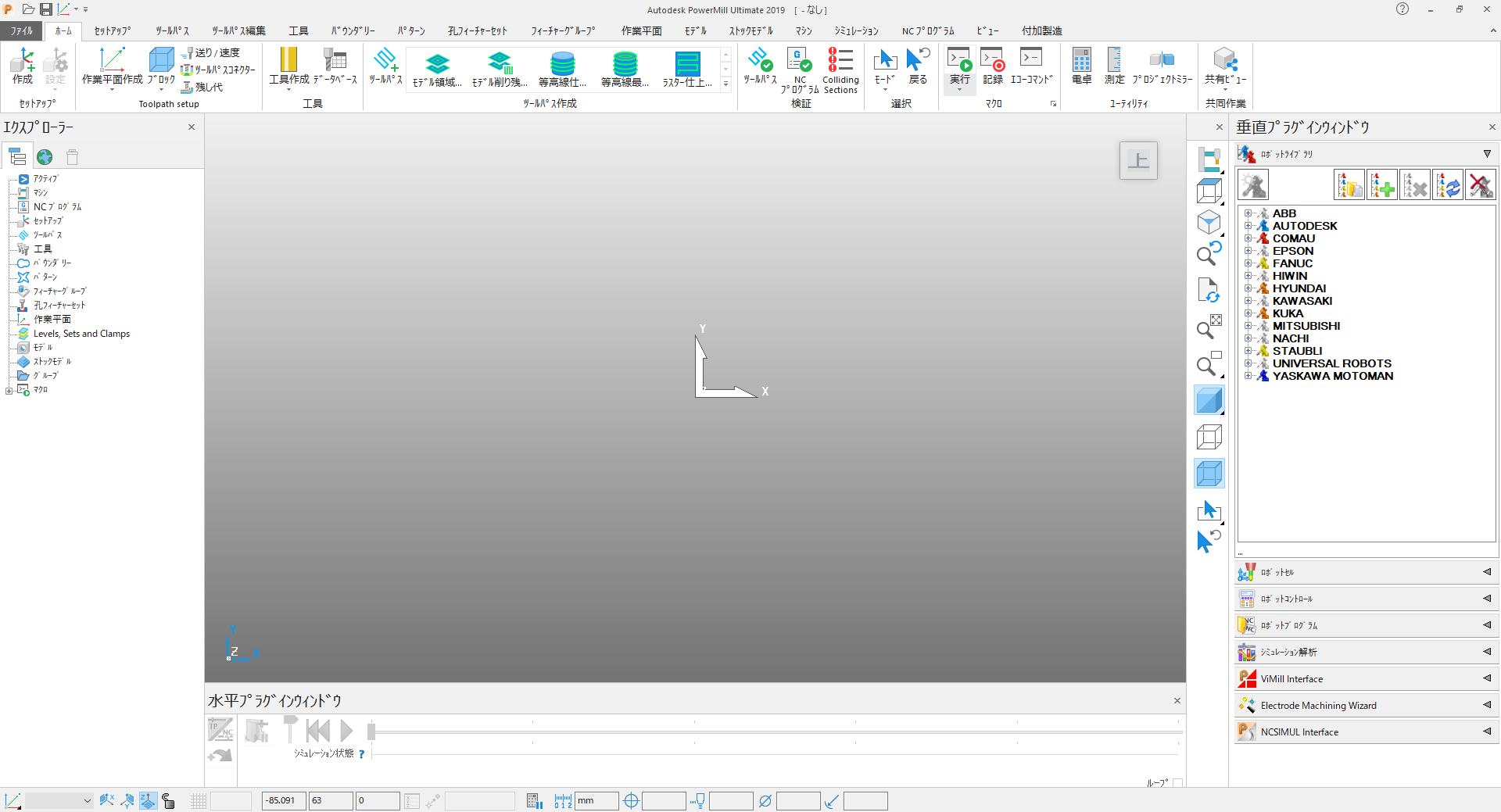Select Model Area Clearance strategy (モデル領域)
1501x812 pixels.
pyautogui.click(x=438, y=70)
